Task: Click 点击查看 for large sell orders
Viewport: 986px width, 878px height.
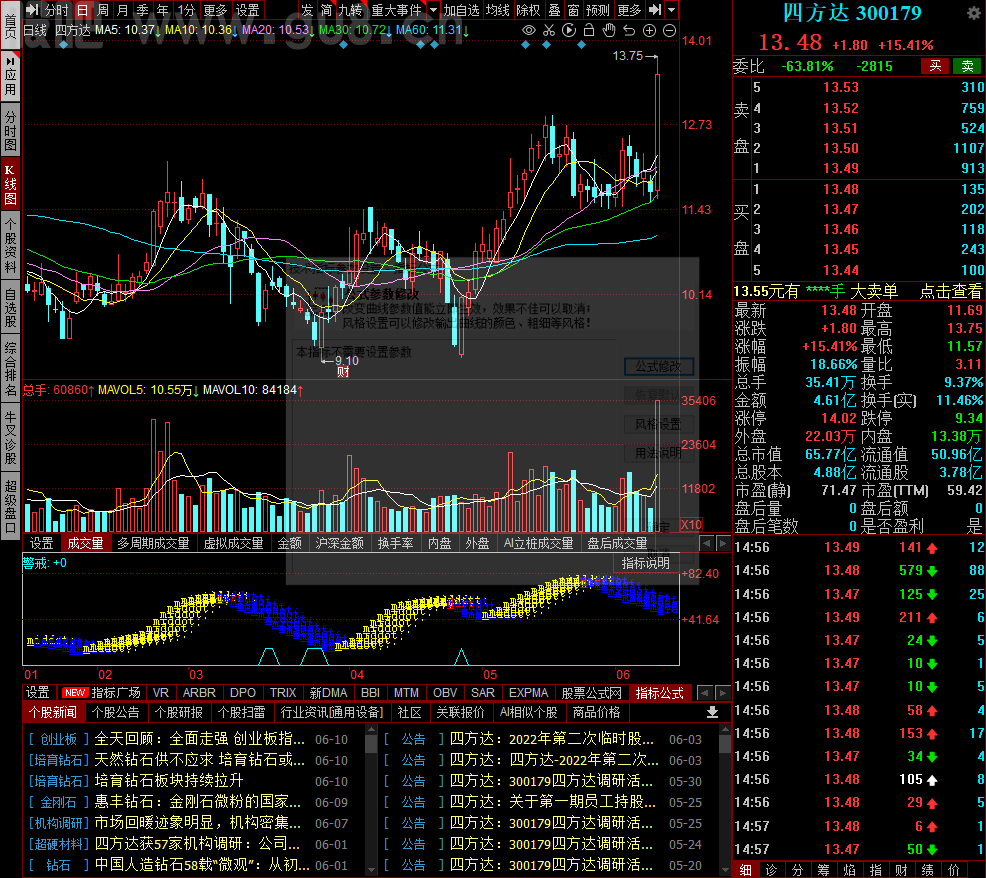Action: [x=951, y=291]
